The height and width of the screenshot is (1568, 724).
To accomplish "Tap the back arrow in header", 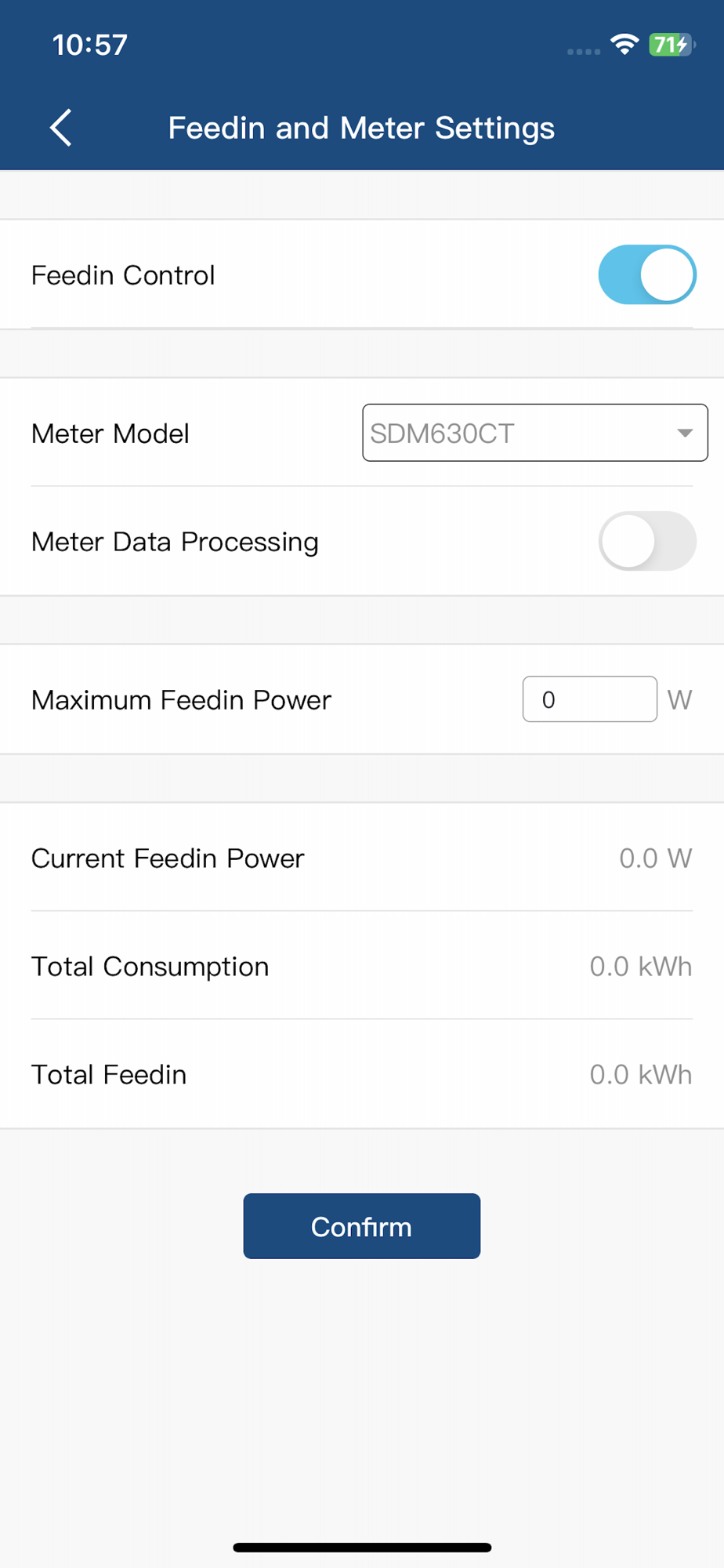I will 61,128.
